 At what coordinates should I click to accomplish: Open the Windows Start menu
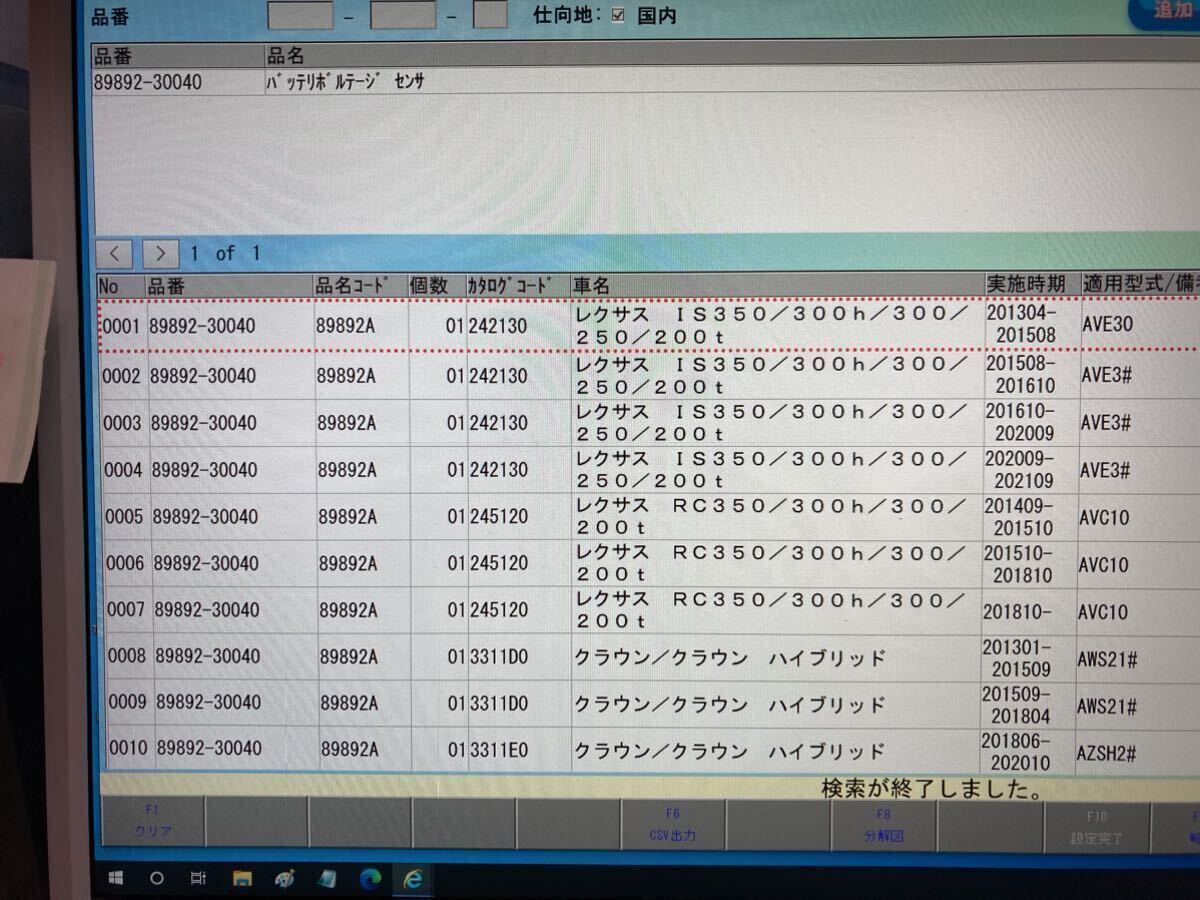115,877
